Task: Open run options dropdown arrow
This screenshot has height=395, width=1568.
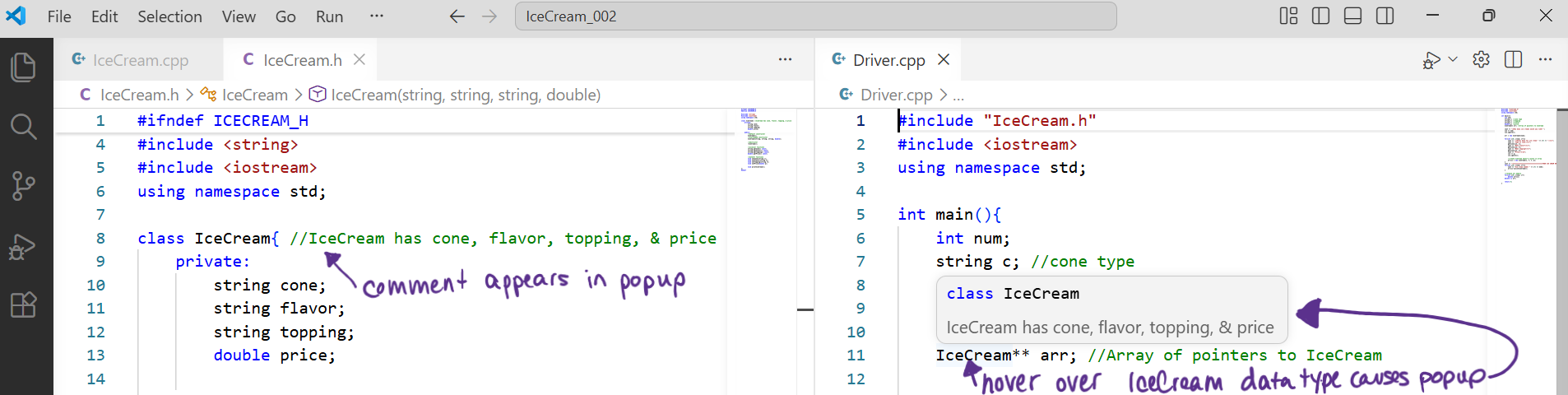Action: [x=1453, y=59]
